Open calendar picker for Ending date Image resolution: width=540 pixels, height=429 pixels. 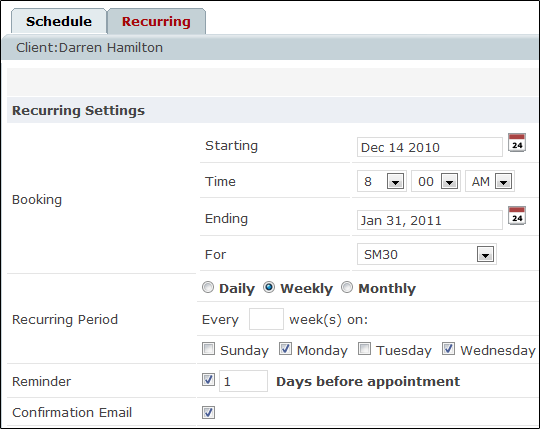(x=517, y=216)
